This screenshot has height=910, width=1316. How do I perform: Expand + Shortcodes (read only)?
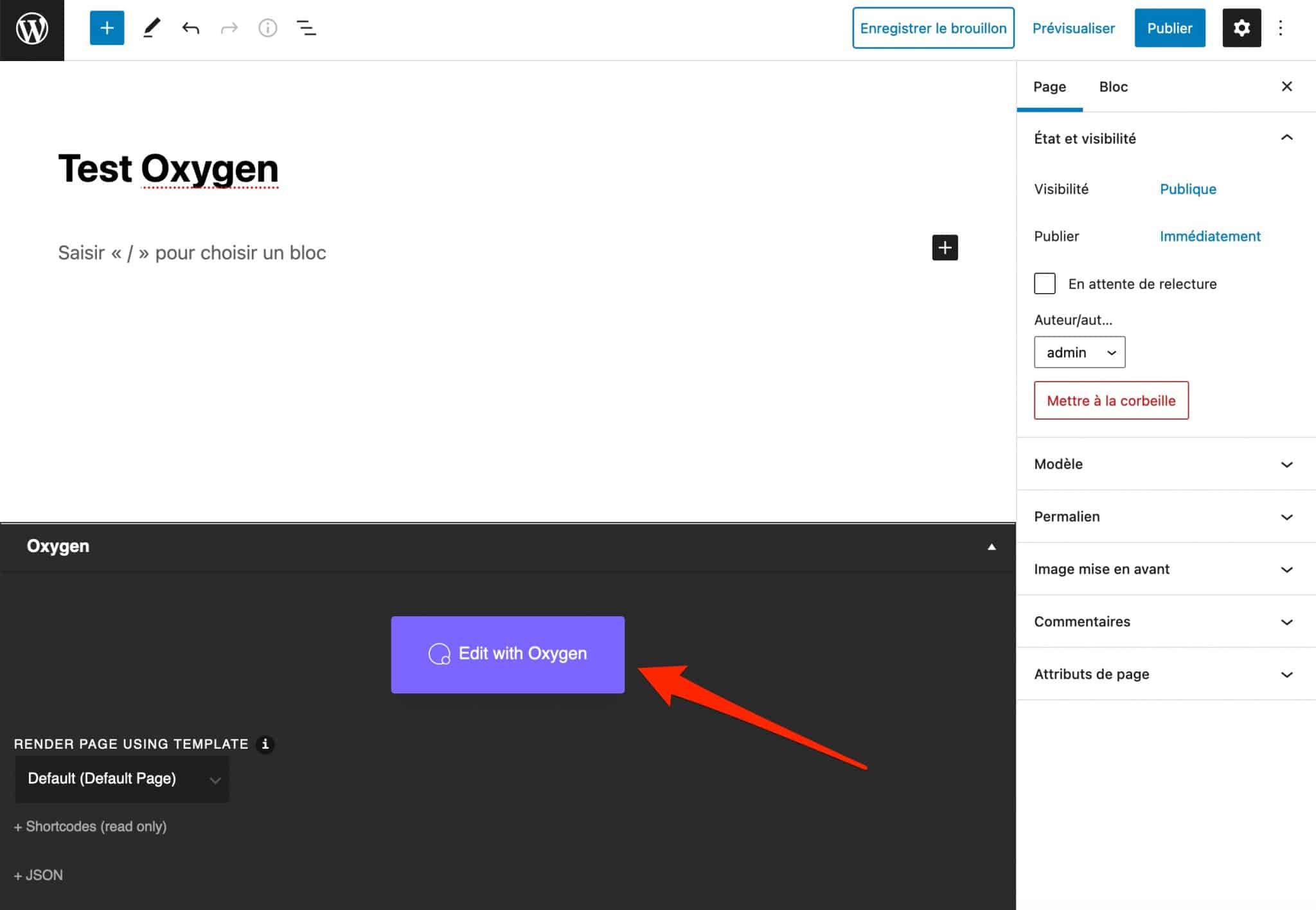90,826
